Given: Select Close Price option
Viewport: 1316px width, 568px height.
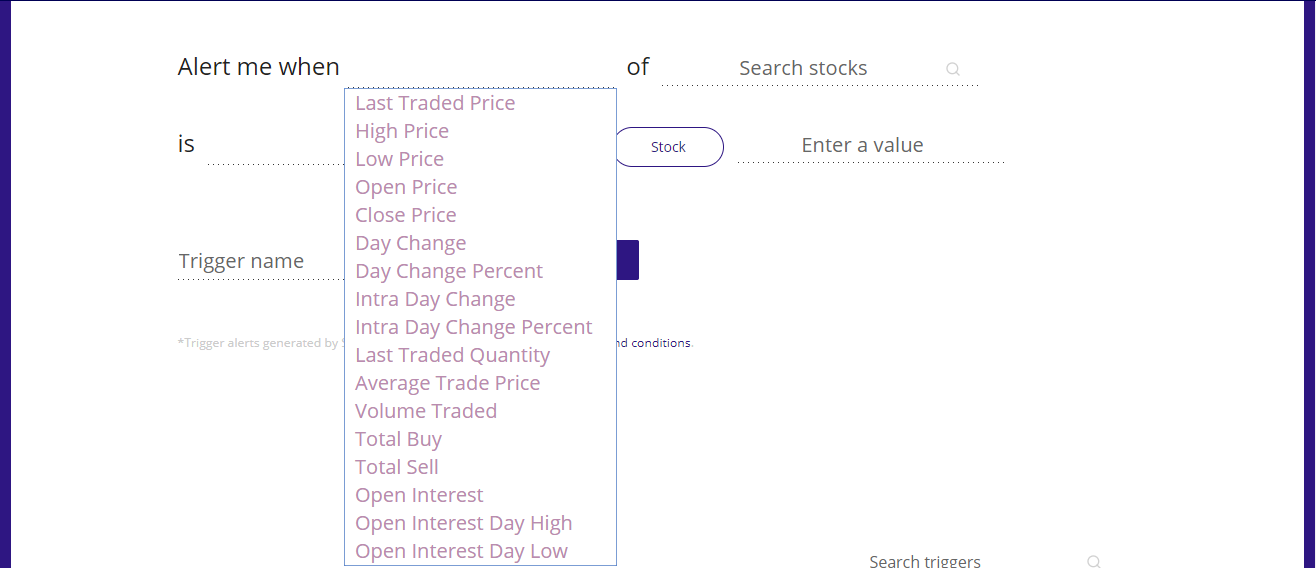Looking at the screenshot, I should pos(406,215).
